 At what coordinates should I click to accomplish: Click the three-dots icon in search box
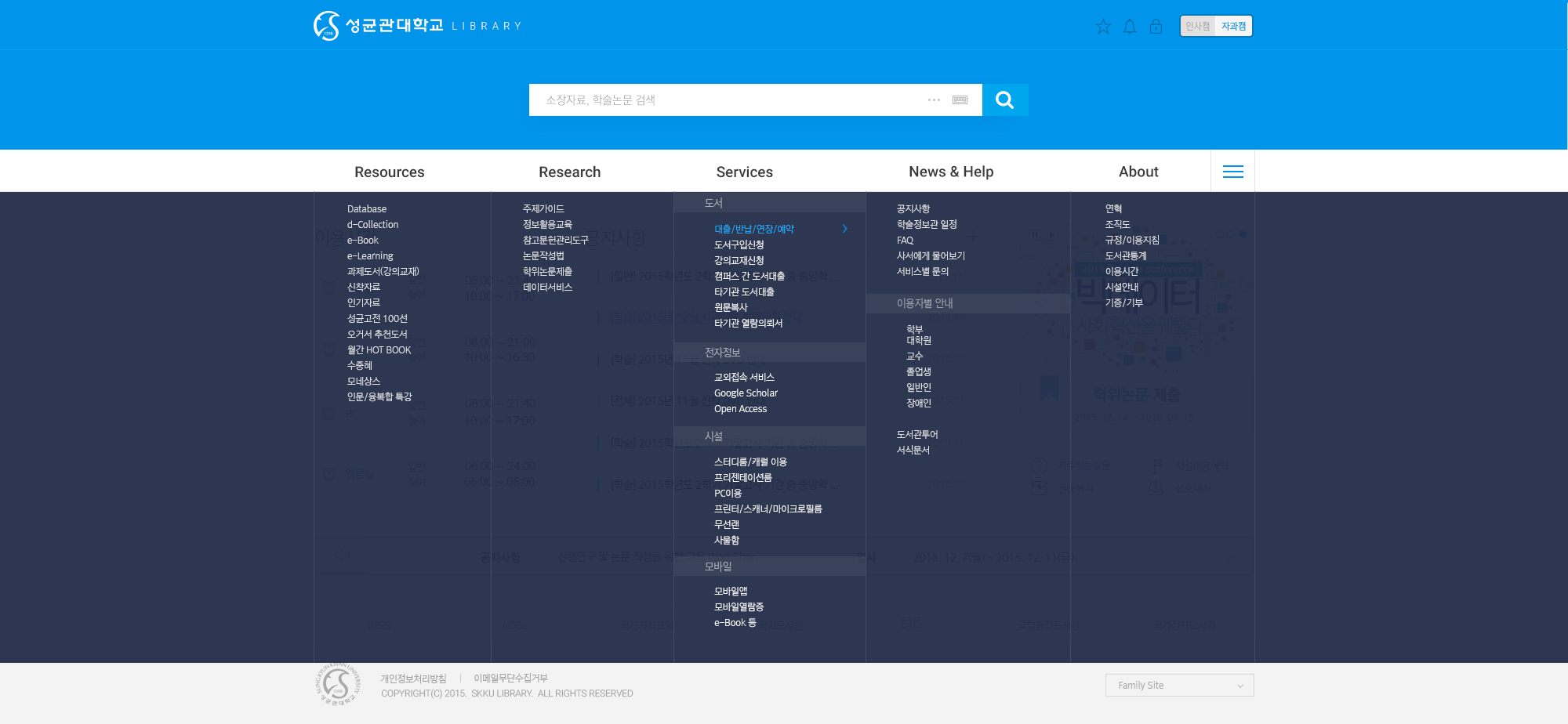point(934,100)
